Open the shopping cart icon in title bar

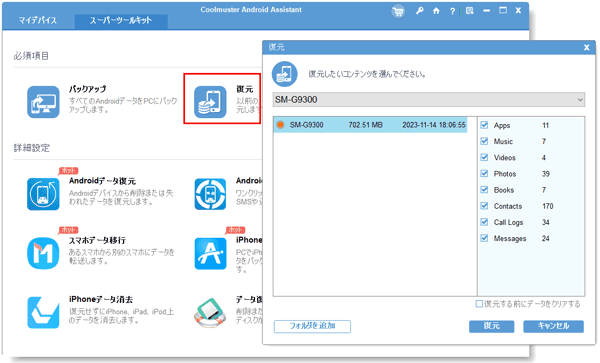click(x=398, y=11)
